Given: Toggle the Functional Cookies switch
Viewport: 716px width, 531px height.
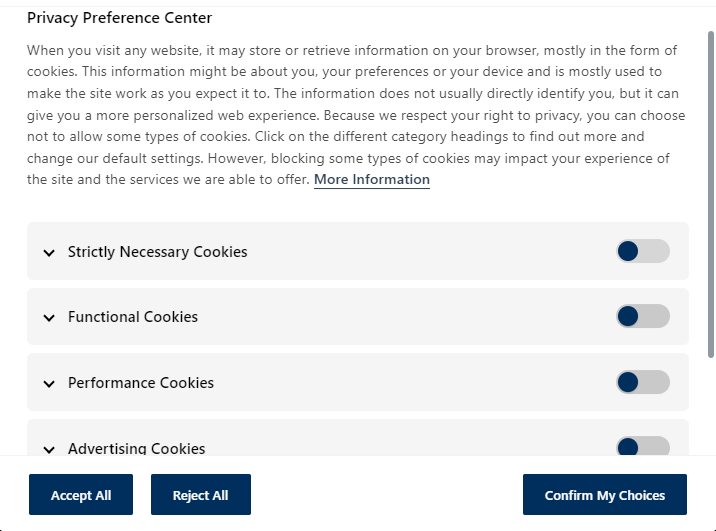Looking at the screenshot, I should (643, 316).
